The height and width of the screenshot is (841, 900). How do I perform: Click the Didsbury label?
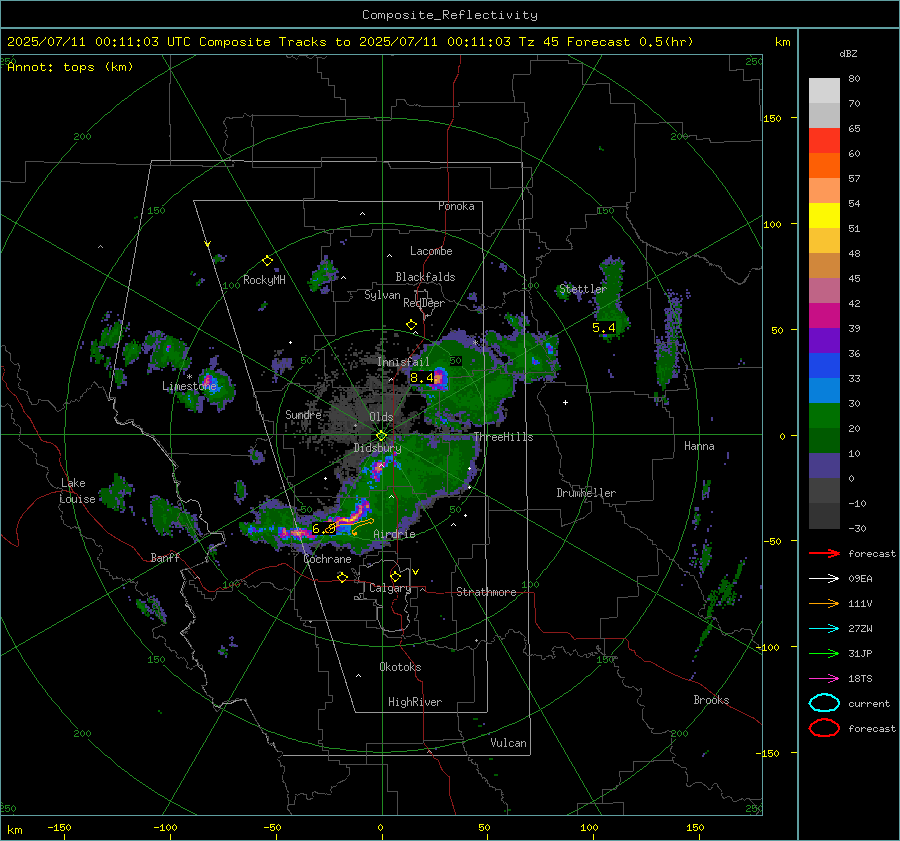(x=377, y=448)
